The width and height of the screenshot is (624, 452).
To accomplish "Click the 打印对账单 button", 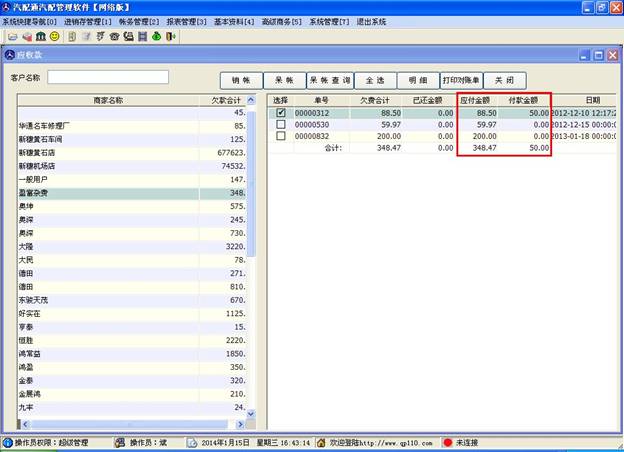I will coord(460,80).
